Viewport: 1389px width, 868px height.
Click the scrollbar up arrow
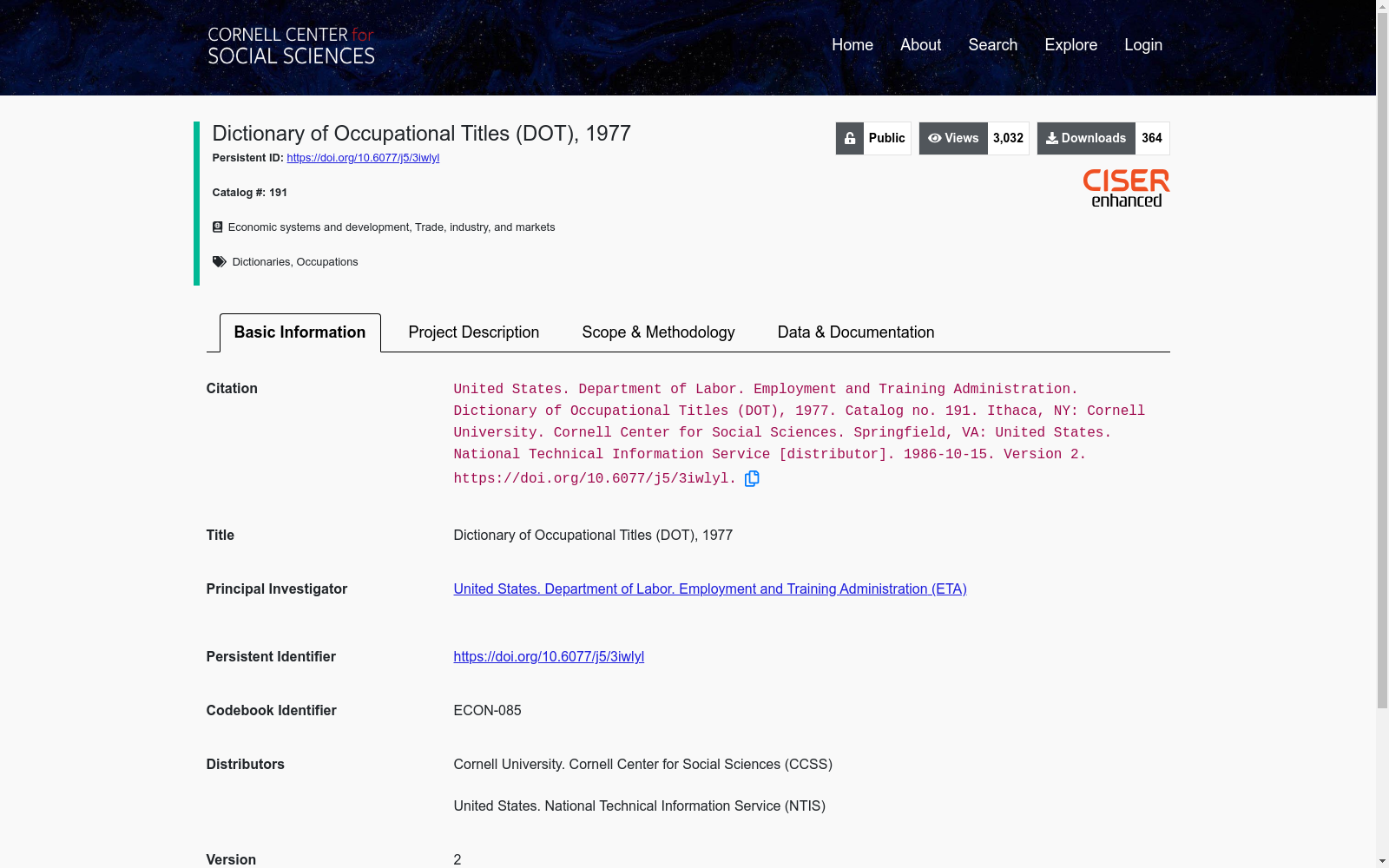pyautogui.click(x=1382, y=7)
